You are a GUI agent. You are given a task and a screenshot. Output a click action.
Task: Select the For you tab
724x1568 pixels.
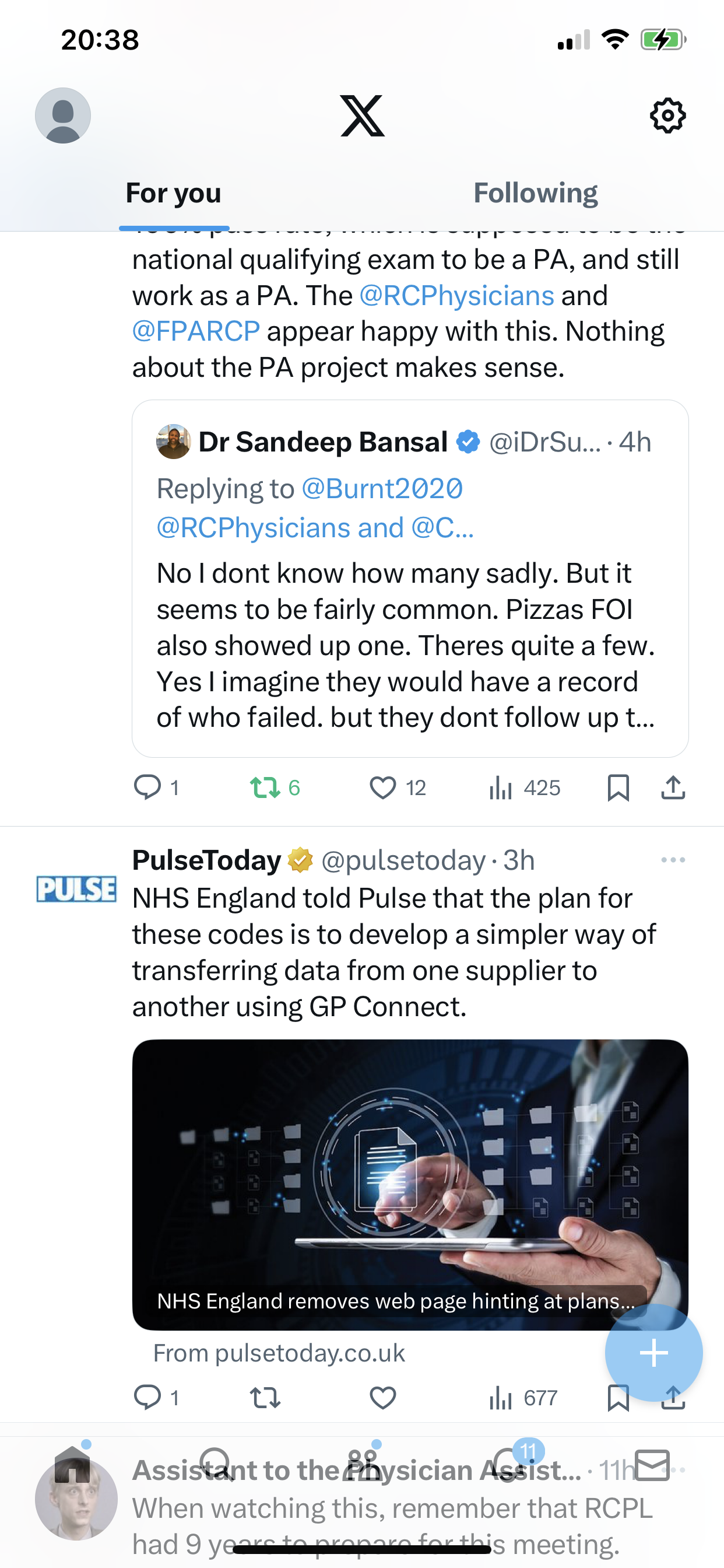(x=173, y=193)
